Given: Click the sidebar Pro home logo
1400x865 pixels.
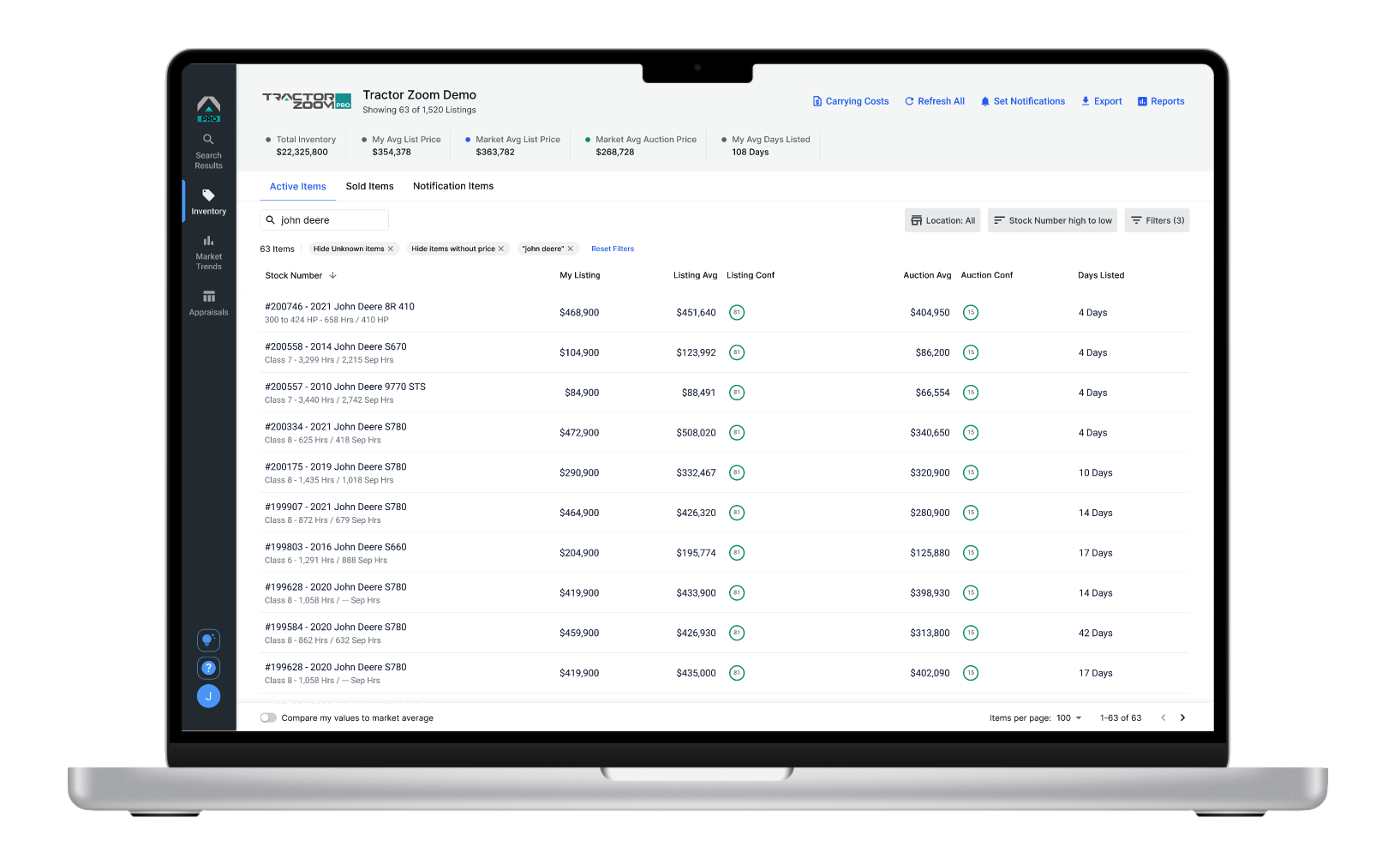Looking at the screenshot, I should (x=208, y=109).
